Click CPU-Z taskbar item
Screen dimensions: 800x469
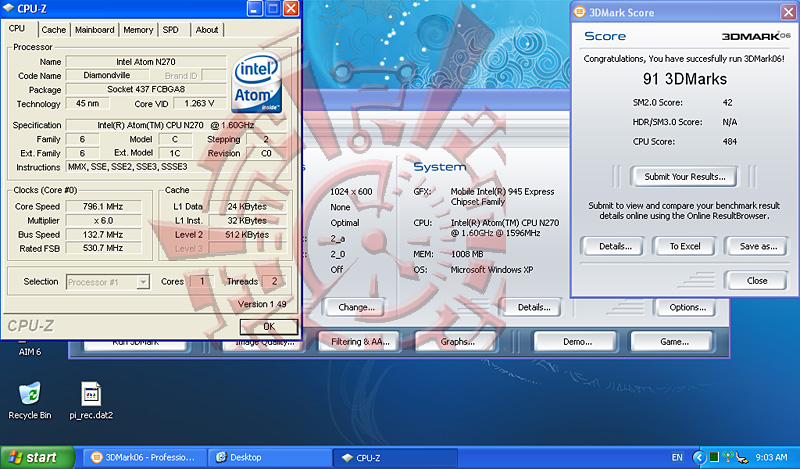(x=395, y=457)
